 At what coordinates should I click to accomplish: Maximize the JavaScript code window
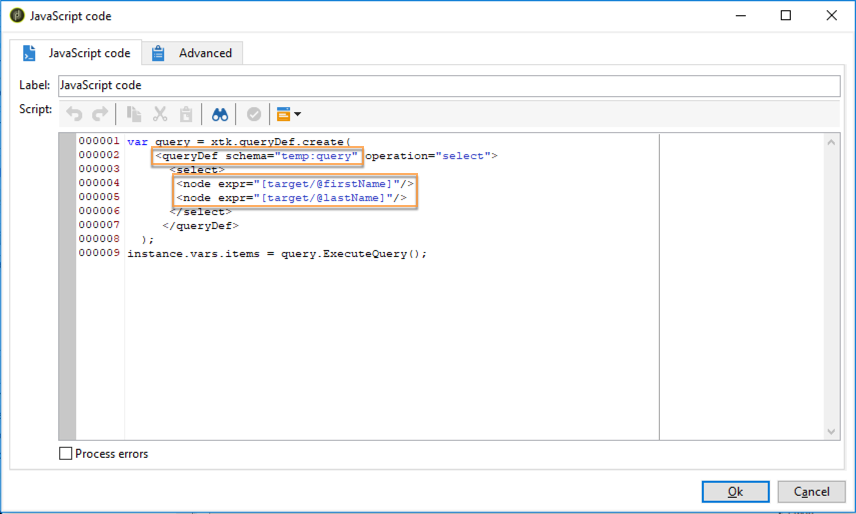click(786, 15)
